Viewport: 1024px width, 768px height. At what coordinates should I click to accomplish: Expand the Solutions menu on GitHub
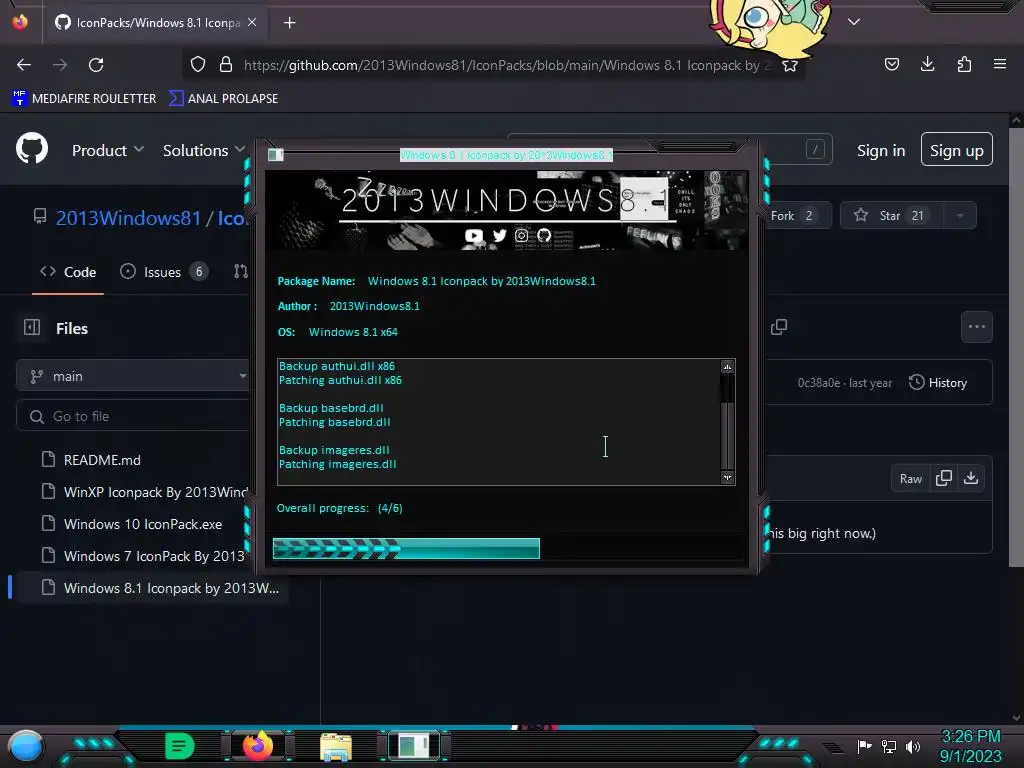tap(204, 150)
